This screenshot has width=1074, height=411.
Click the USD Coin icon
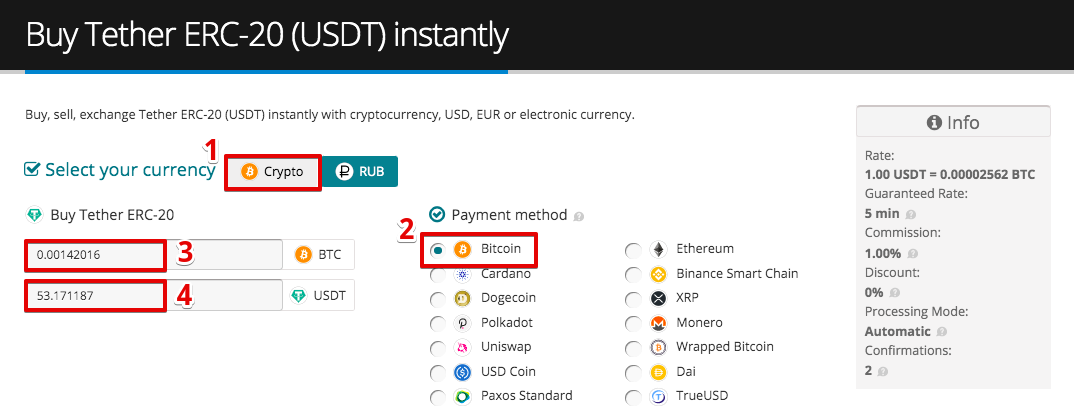click(x=463, y=373)
